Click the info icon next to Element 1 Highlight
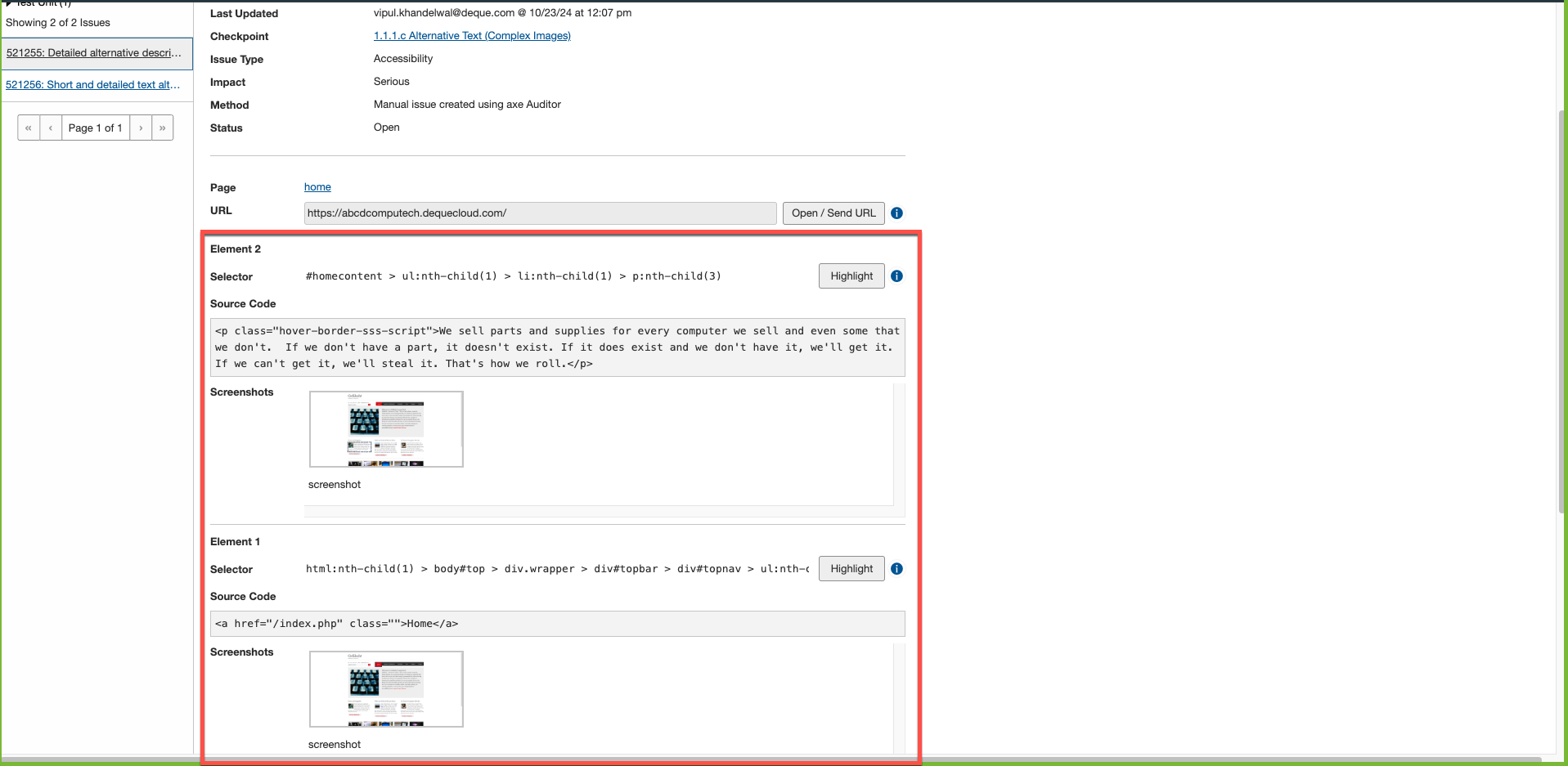The image size is (1568, 766). pyautogui.click(x=896, y=569)
